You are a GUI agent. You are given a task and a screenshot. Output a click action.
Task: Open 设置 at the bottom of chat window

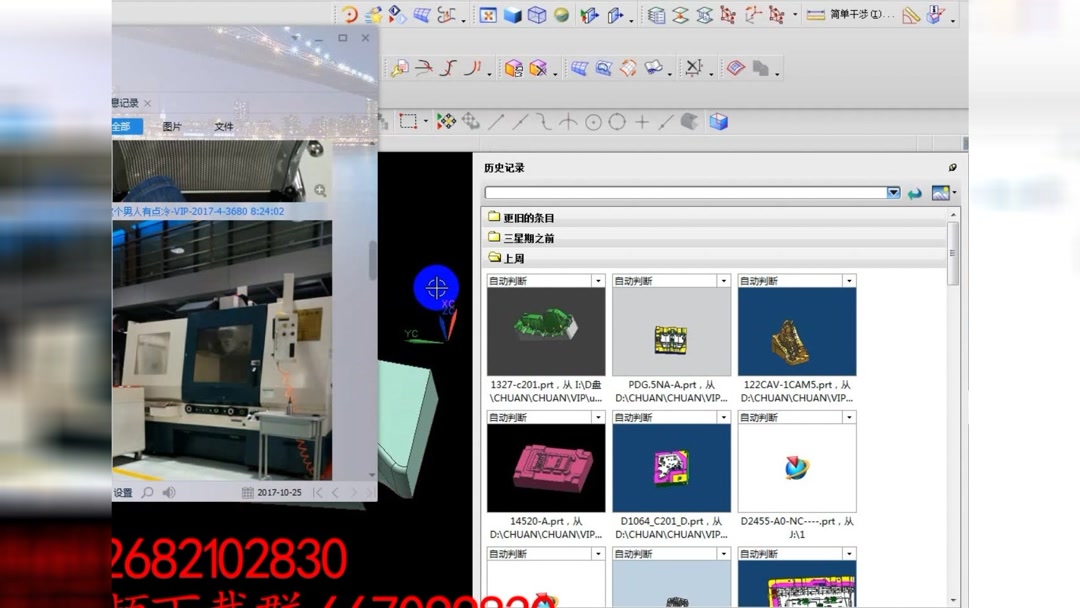[122, 492]
